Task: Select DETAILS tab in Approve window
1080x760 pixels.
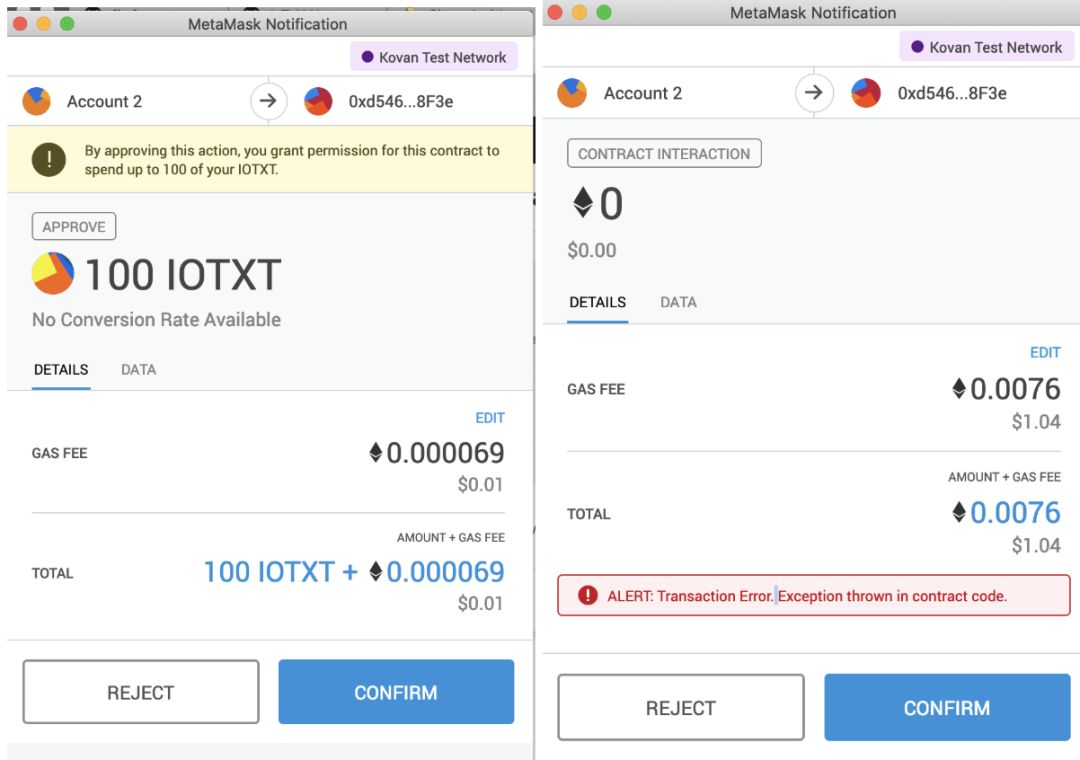Action: pyautogui.click(x=61, y=370)
